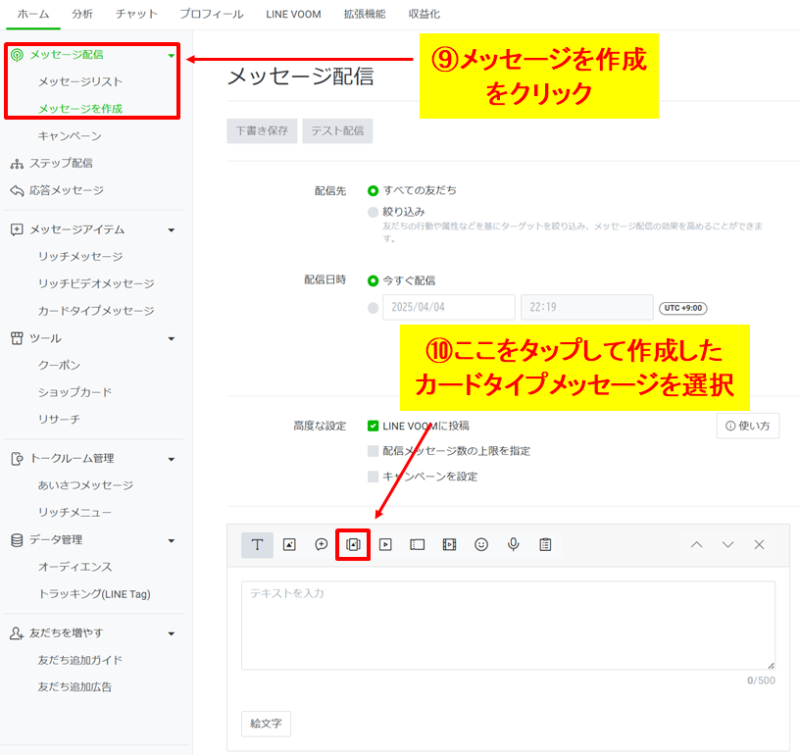Open the image attachment icon
Screen dimensions: 800x755
pyautogui.click(x=289, y=545)
